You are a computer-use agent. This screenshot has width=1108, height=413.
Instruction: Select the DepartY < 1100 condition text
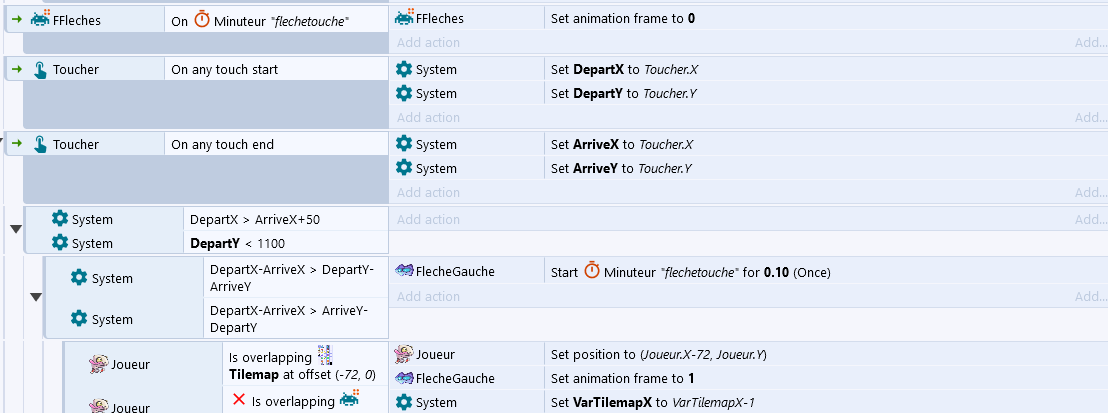point(237,244)
